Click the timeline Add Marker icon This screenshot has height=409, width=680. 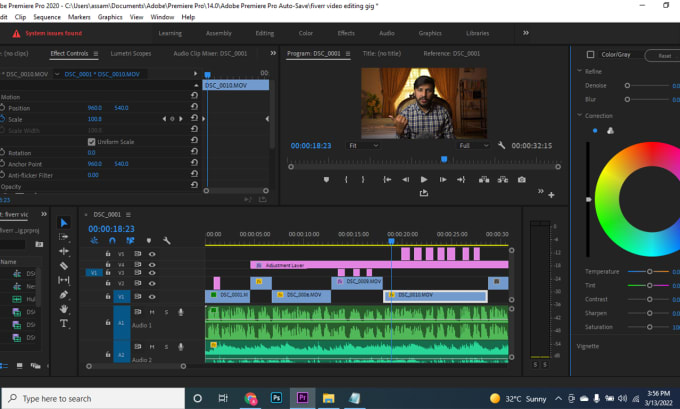[x=149, y=241]
